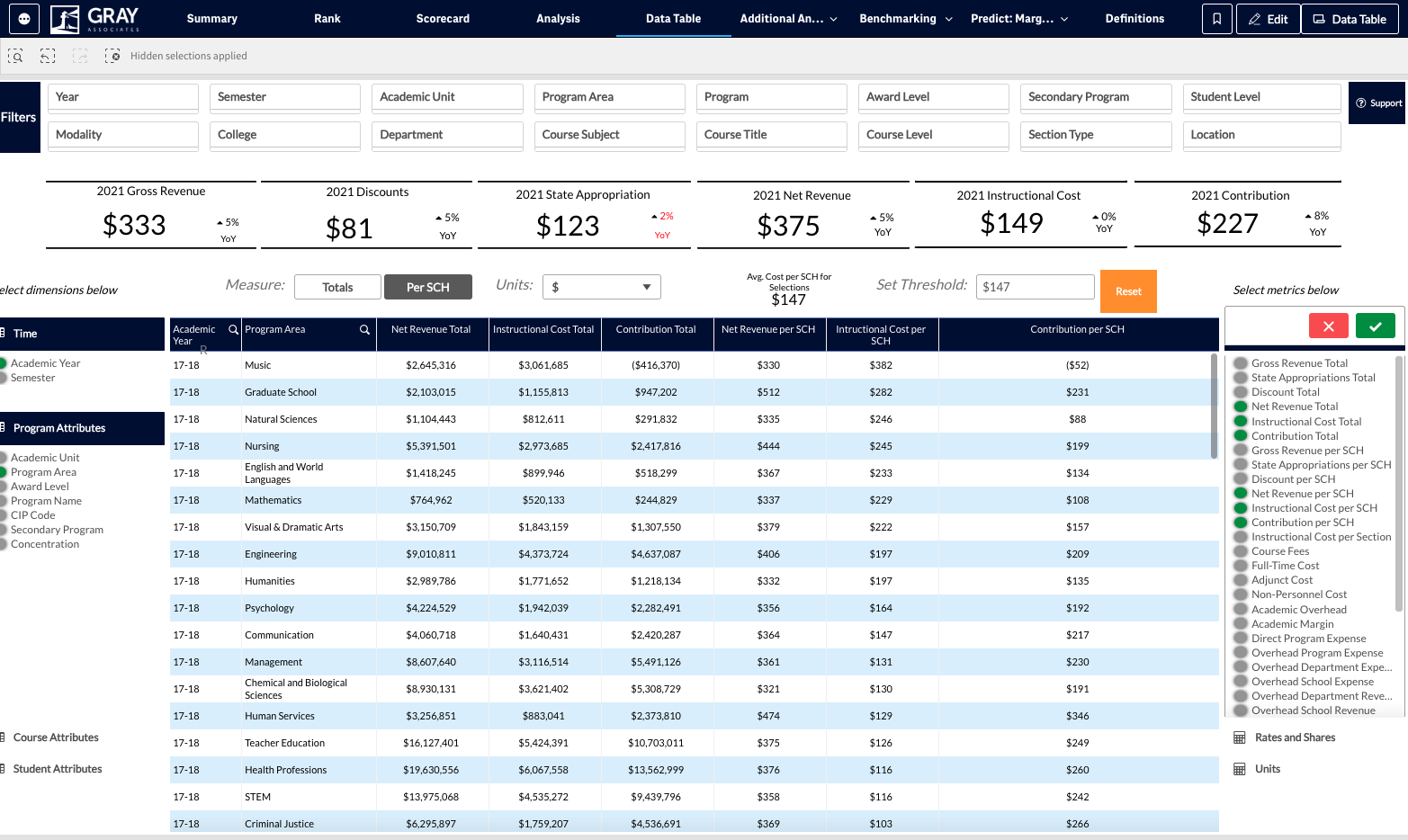Expand Course Attributes section icon
The height and width of the screenshot is (840, 1408).
[3, 737]
